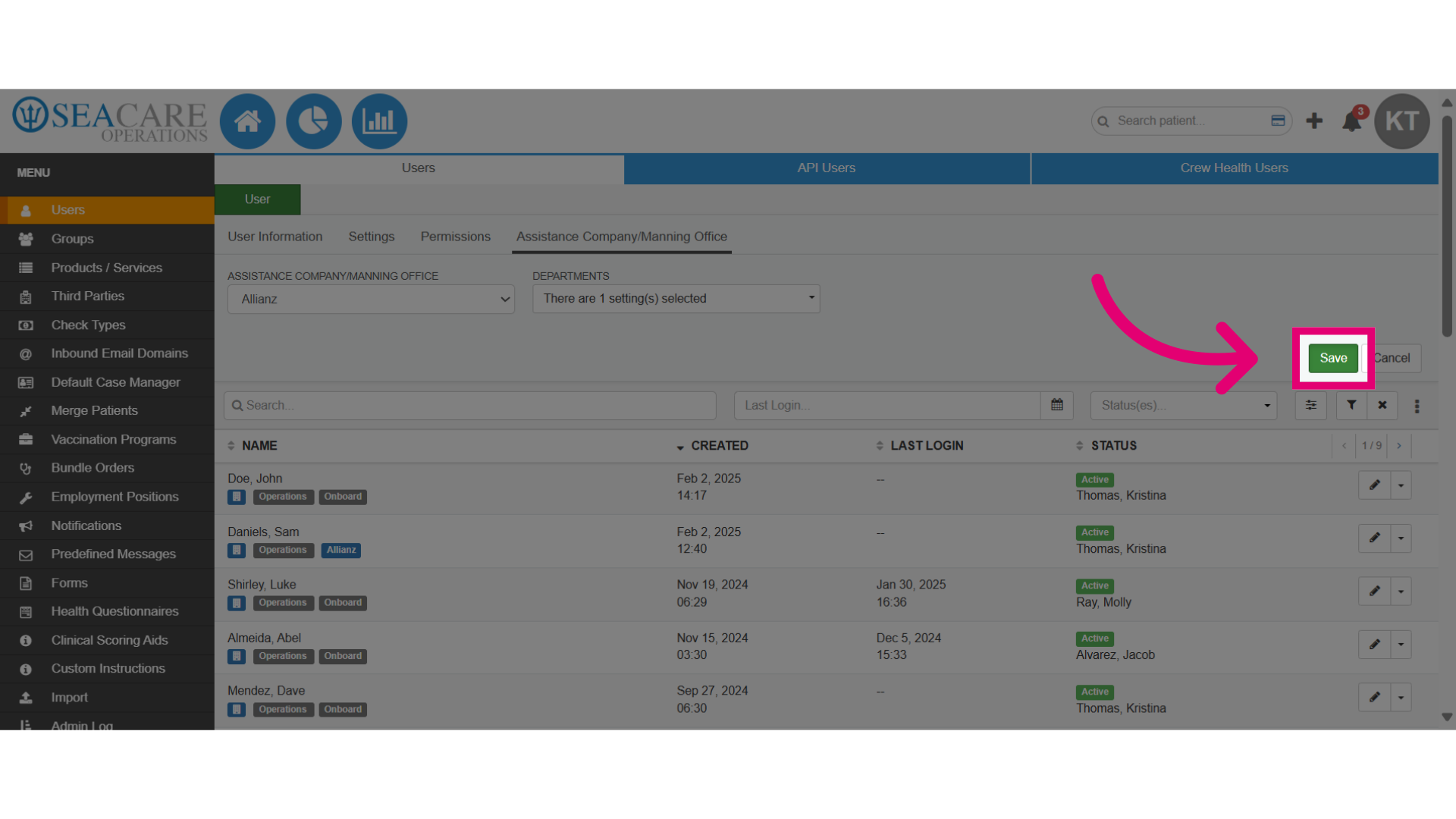Expand actions dropdown for Mendez, Dave
The width and height of the screenshot is (1456, 819).
[x=1401, y=698]
